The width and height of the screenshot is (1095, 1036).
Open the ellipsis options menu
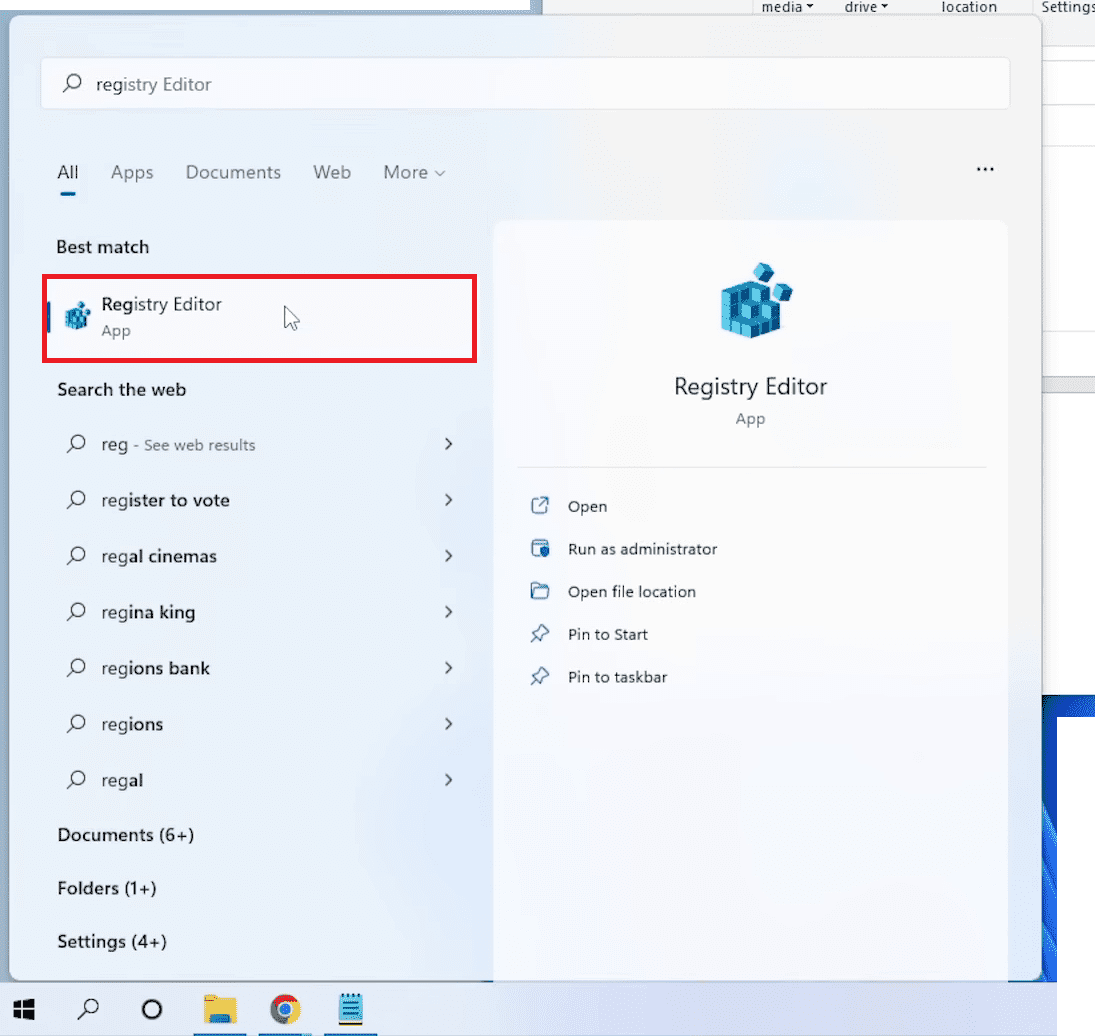(x=985, y=169)
